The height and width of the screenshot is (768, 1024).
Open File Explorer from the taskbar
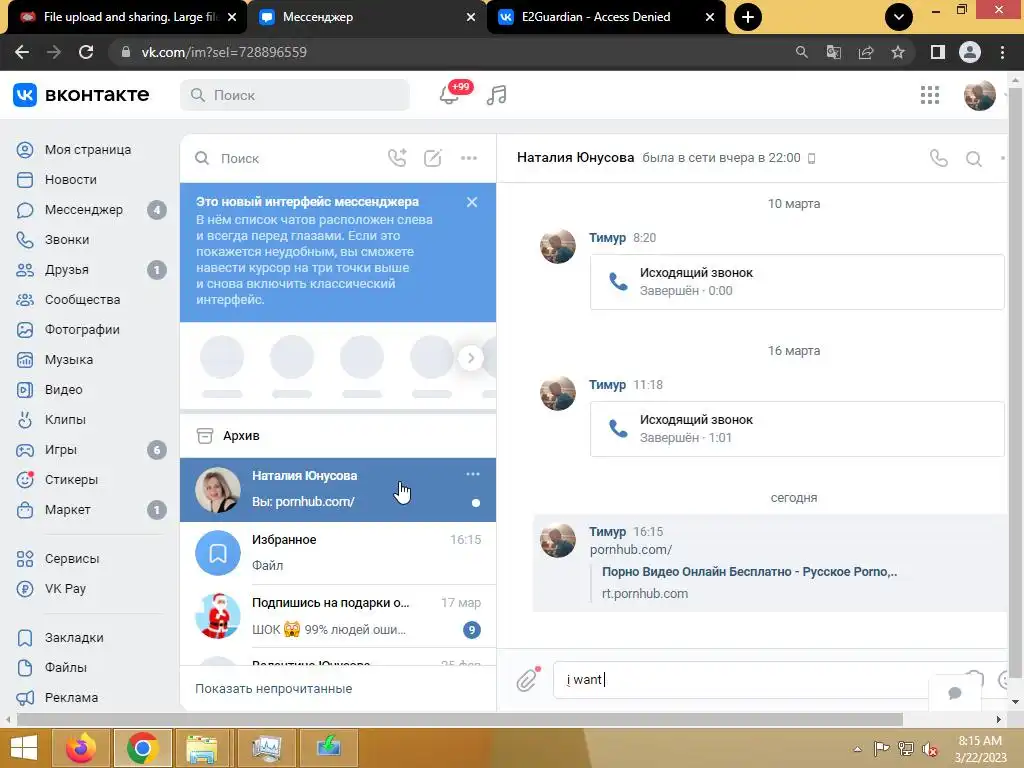(x=202, y=748)
